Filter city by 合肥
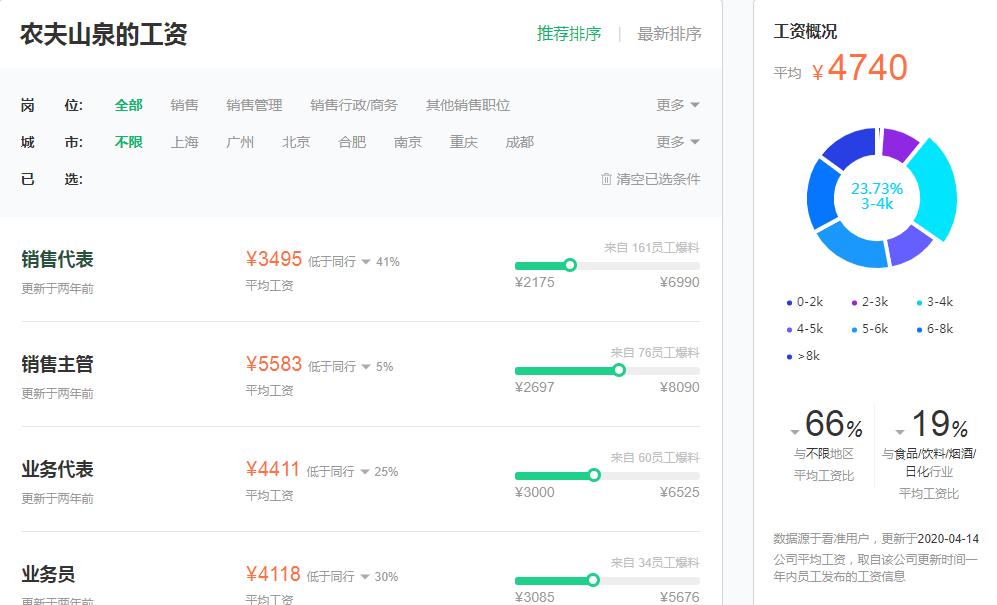 pyautogui.click(x=352, y=142)
